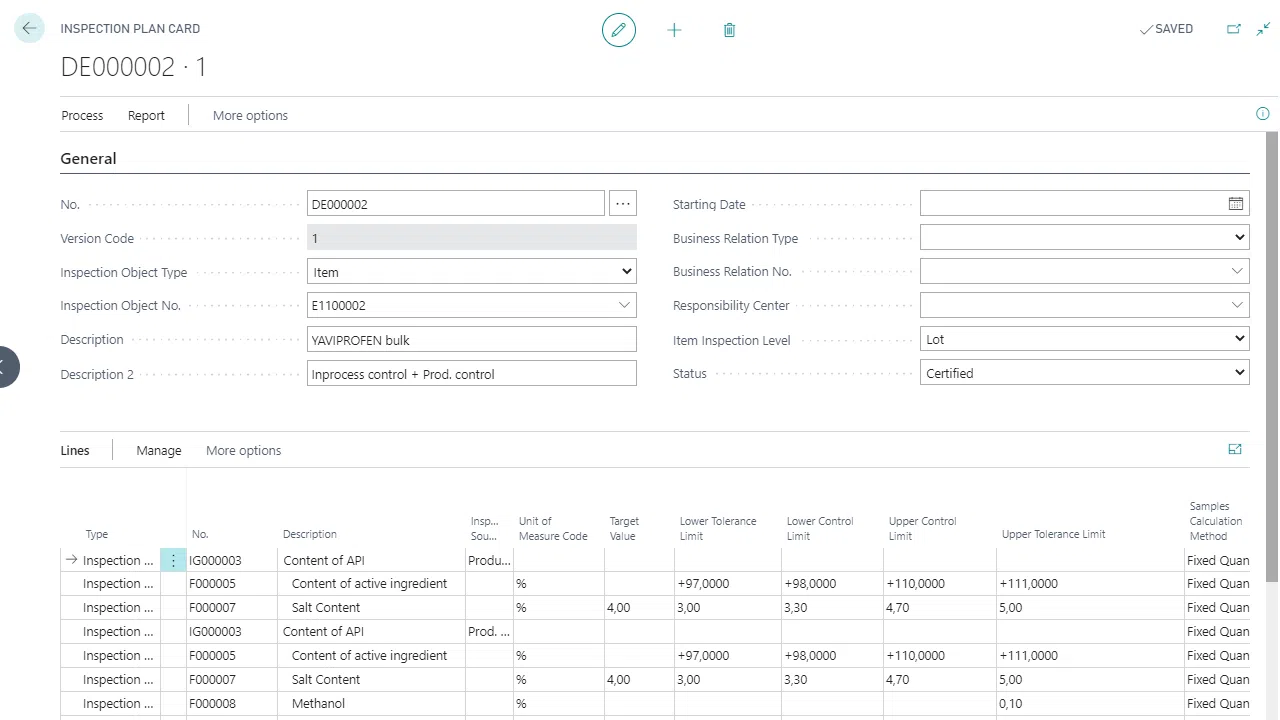Image resolution: width=1280 pixels, height=720 pixels.
Task: Click the No. input field DE000002
Action: pos(456,204)
